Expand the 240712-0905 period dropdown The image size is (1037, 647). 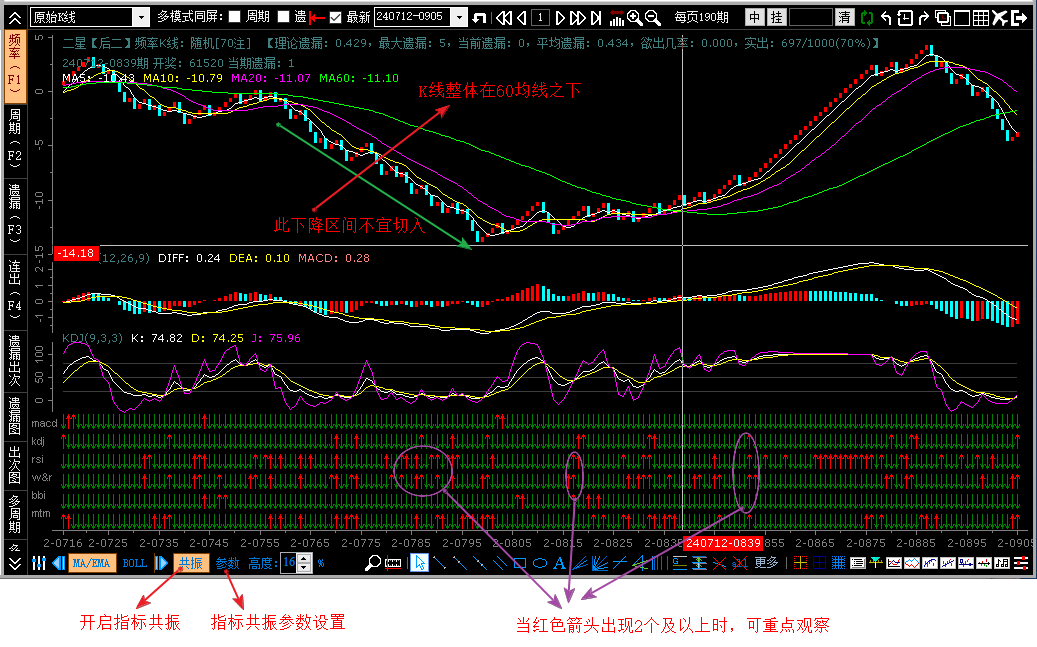(x=459, y=17)
